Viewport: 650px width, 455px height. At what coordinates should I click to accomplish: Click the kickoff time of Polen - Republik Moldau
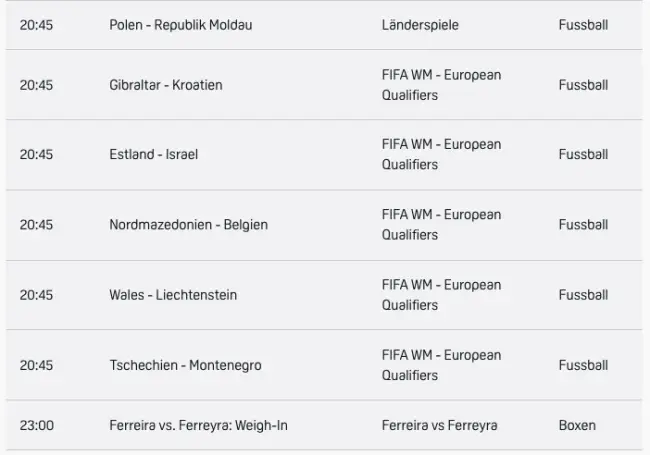point(36,25)
